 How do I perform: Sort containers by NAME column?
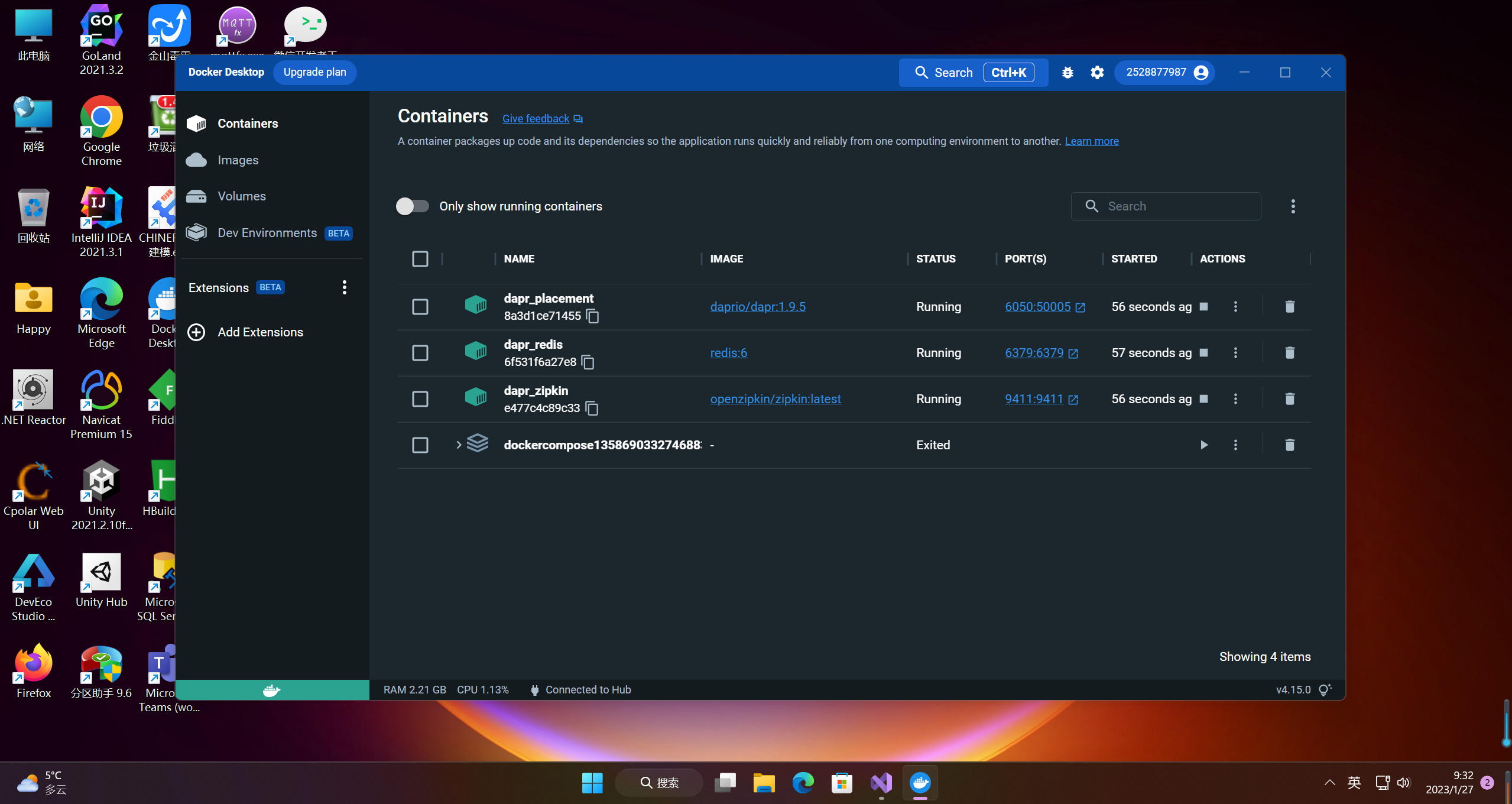[519, 259]
